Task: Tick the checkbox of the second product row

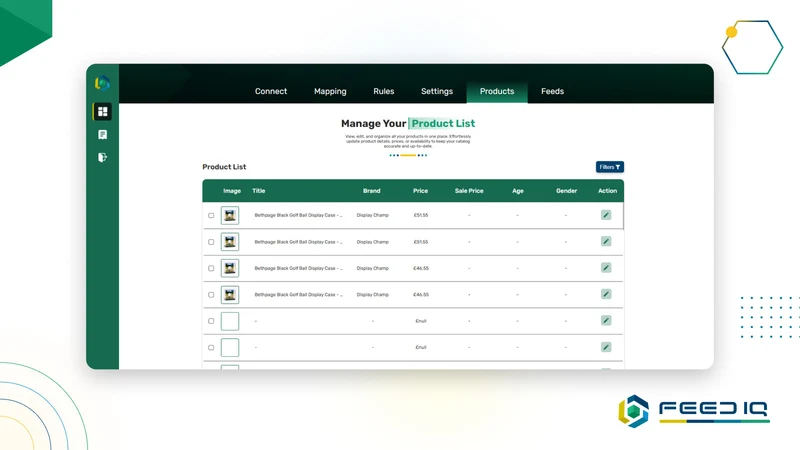Action: [x=211, y=242]
